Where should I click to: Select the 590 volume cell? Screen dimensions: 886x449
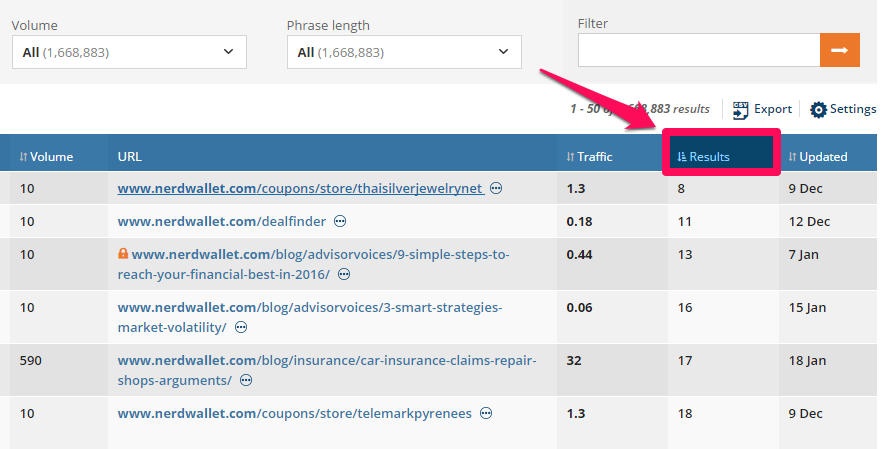(x=31, y=360)
